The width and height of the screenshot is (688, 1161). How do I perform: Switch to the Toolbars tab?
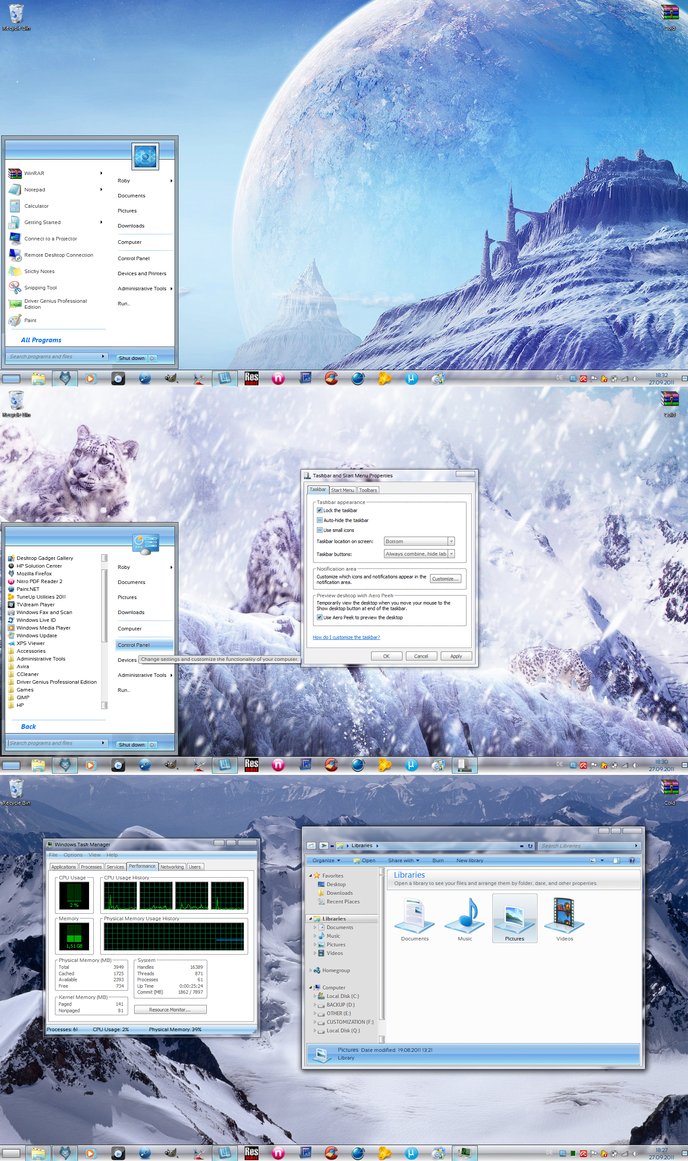tap(368, 490)
